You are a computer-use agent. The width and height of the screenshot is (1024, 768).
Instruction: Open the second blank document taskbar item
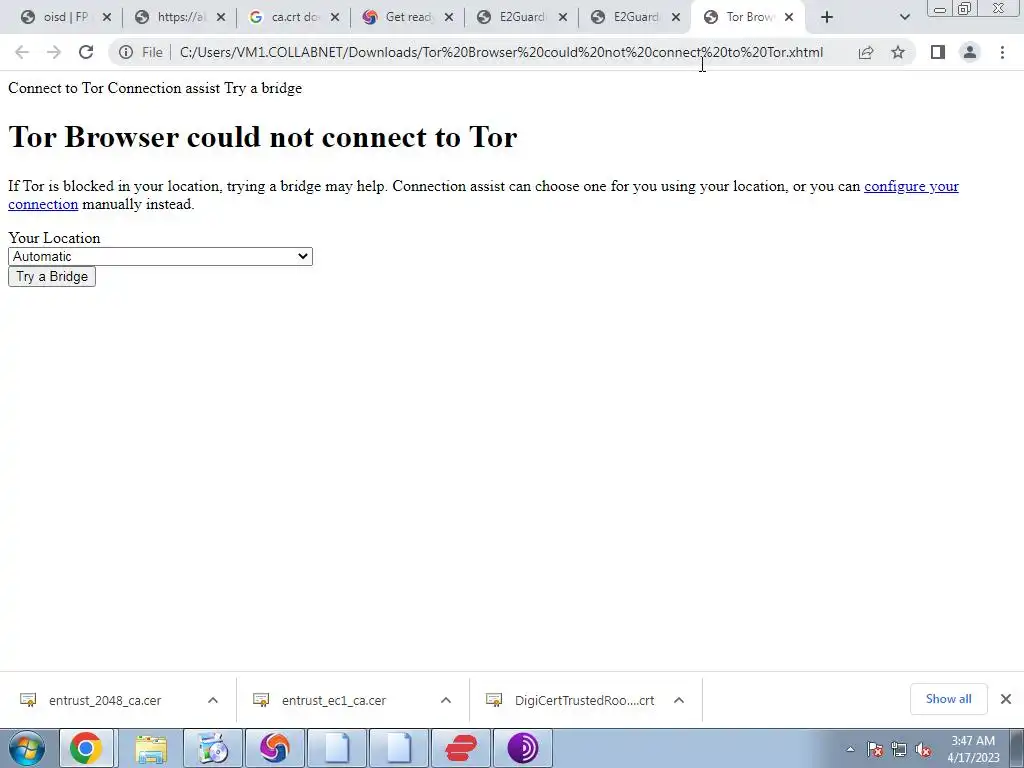(x=399, y=748)
